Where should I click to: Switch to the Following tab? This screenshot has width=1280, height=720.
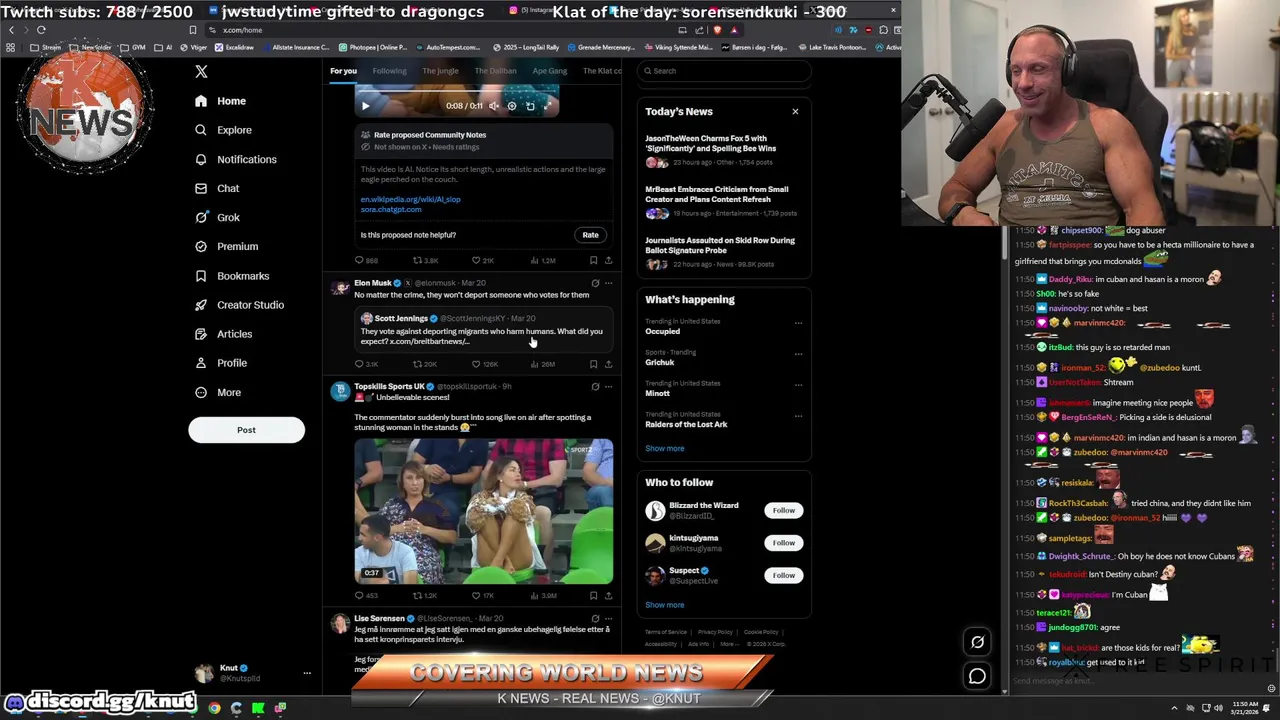click(389, 71)
